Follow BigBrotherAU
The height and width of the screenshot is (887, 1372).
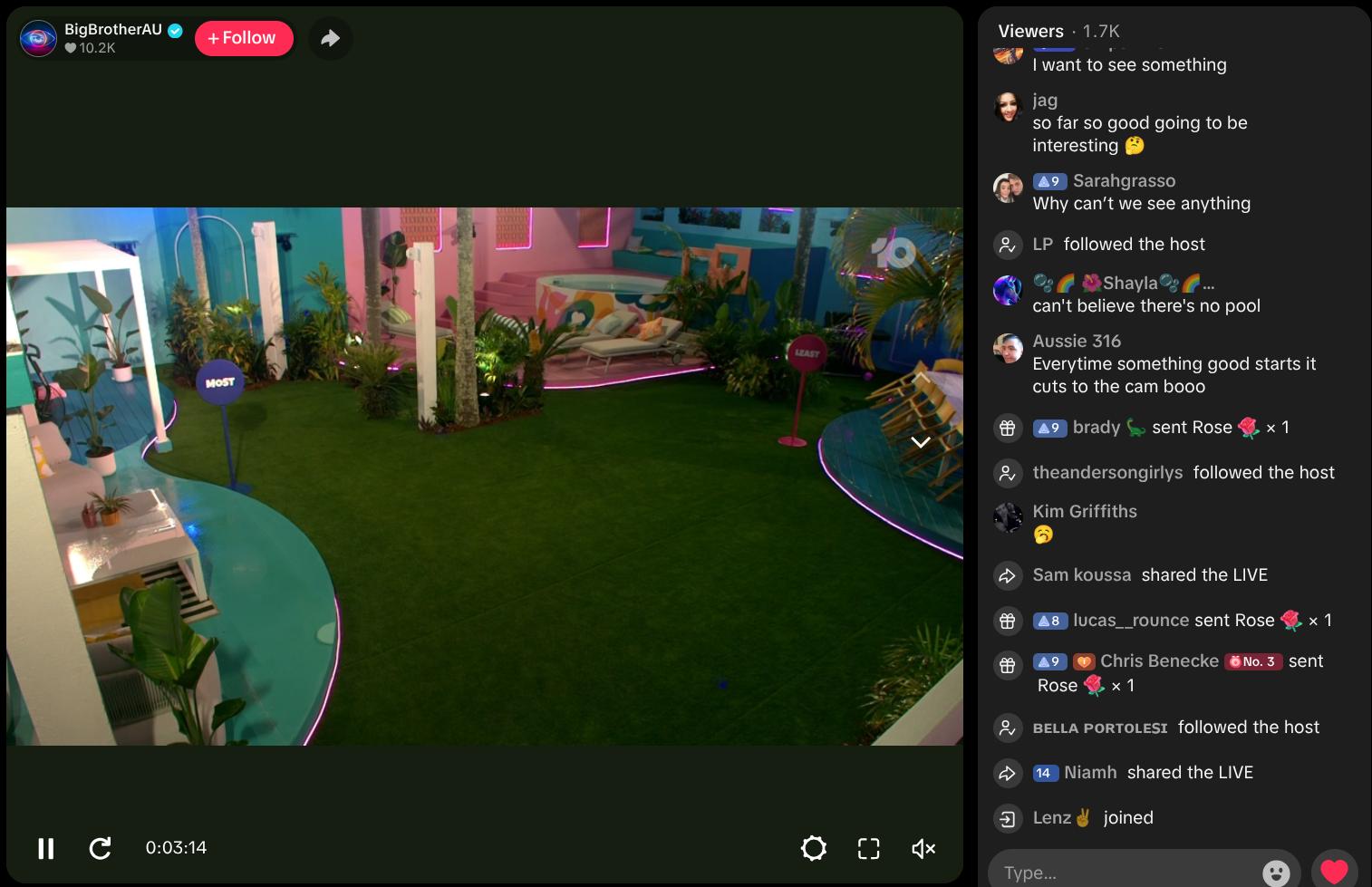pos(244,38)
